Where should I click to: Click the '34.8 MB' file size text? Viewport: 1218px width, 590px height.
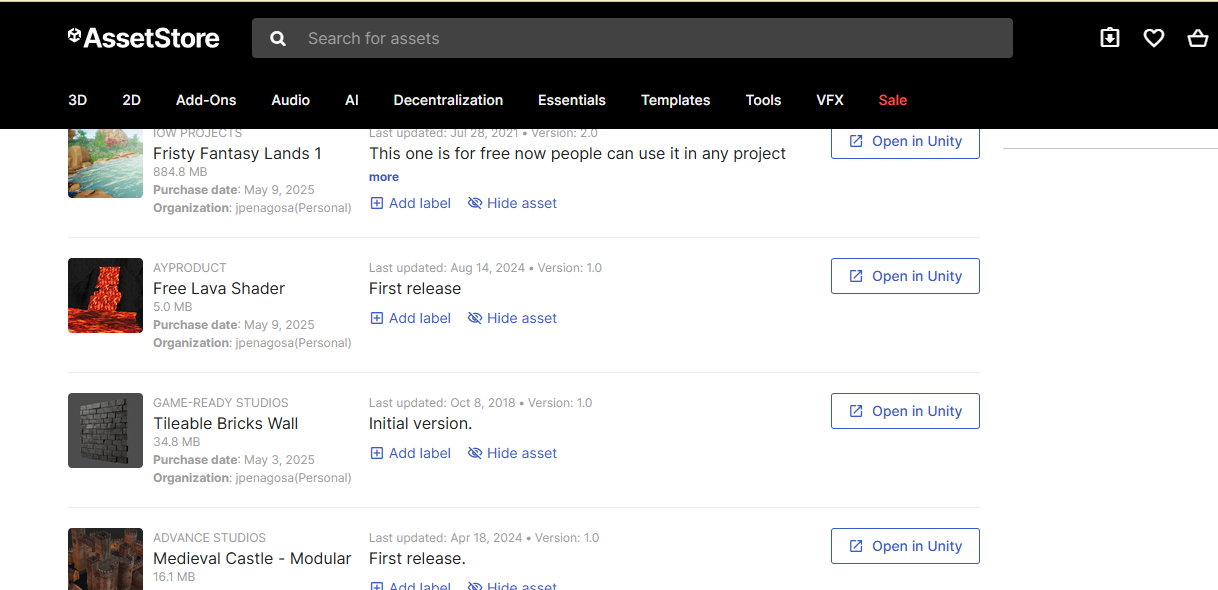[x=177, y=442]
